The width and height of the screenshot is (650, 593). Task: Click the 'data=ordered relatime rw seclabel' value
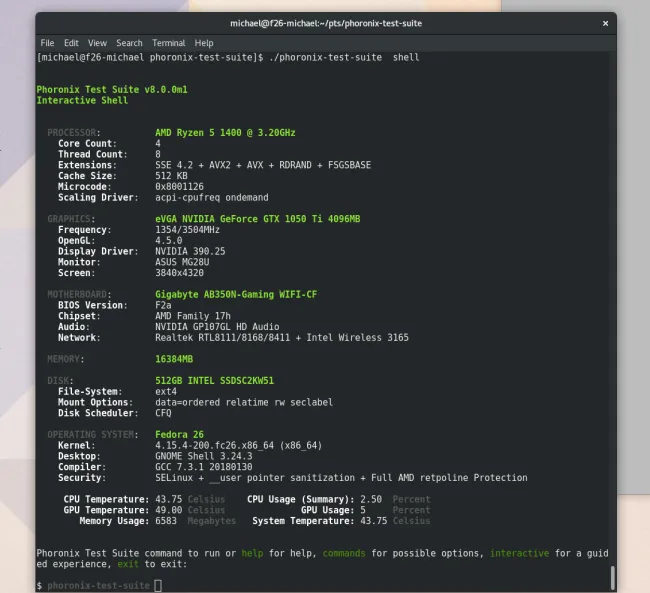click(x=244, y=402)
